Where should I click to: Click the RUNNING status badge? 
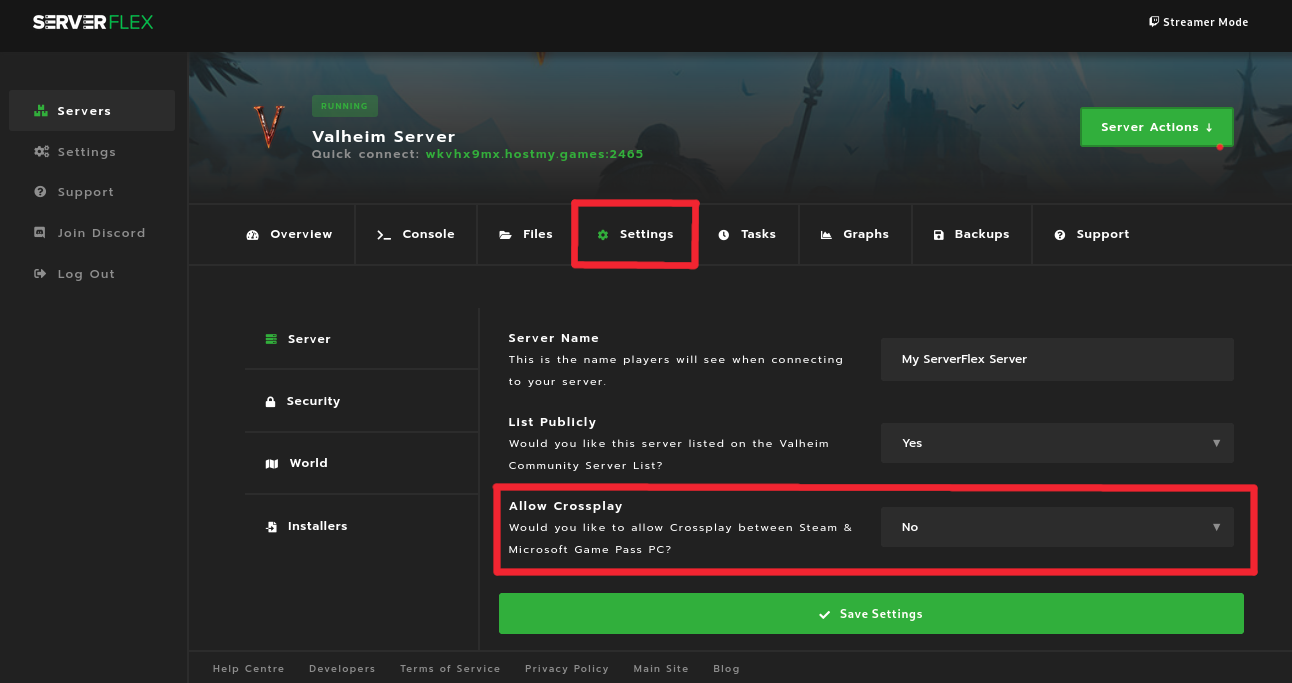(345, 105)
